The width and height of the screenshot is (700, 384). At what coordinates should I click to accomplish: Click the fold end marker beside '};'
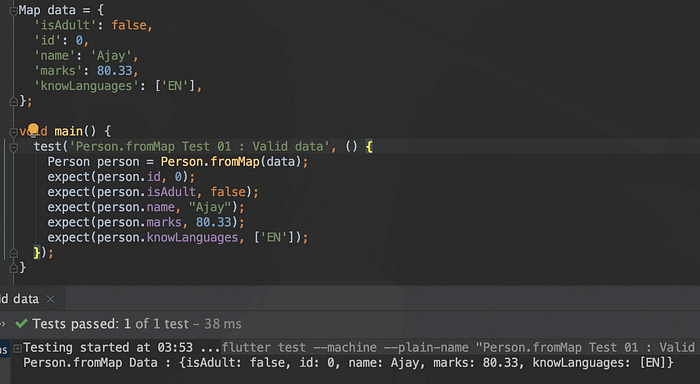tap(13, 102)
